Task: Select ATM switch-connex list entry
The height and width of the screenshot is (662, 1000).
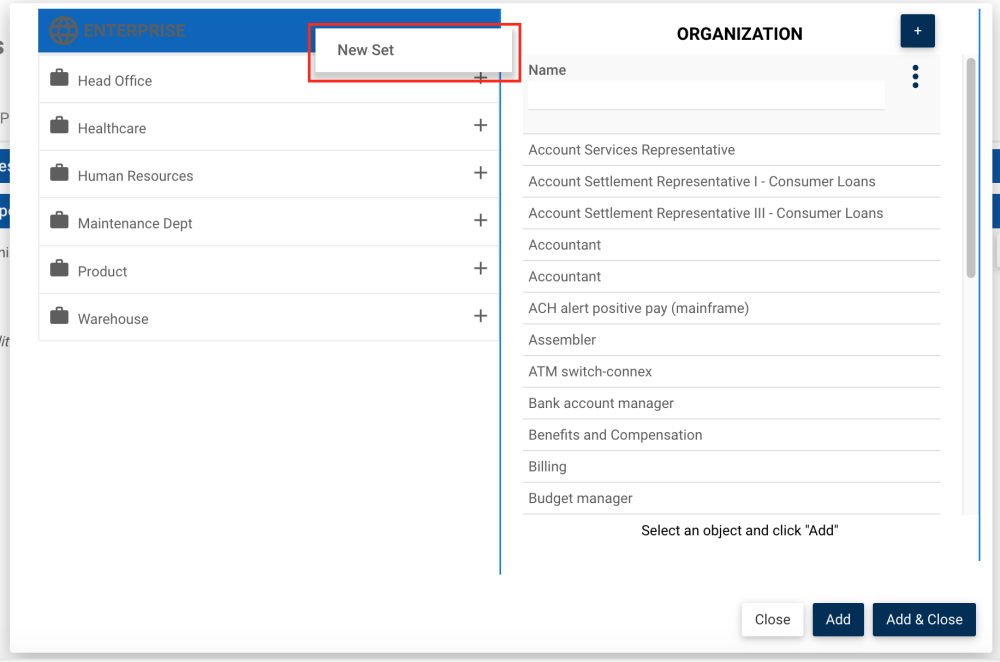Action: 590,371
